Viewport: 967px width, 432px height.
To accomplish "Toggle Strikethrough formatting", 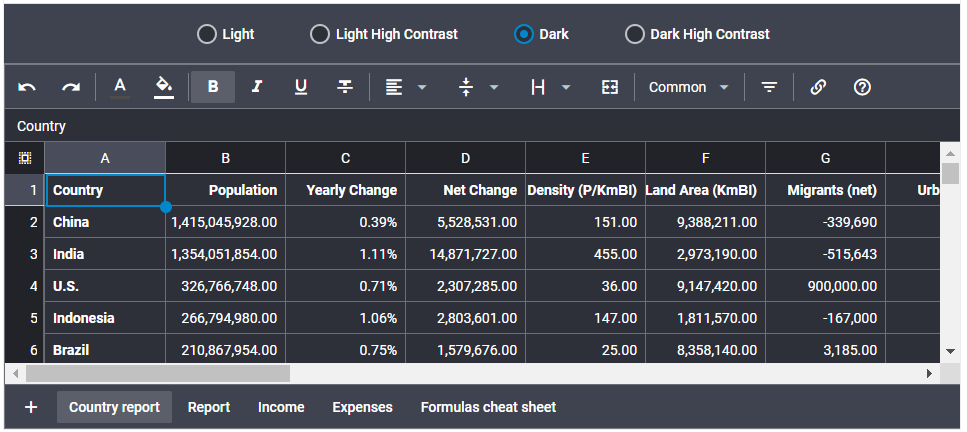I will 345,87.
